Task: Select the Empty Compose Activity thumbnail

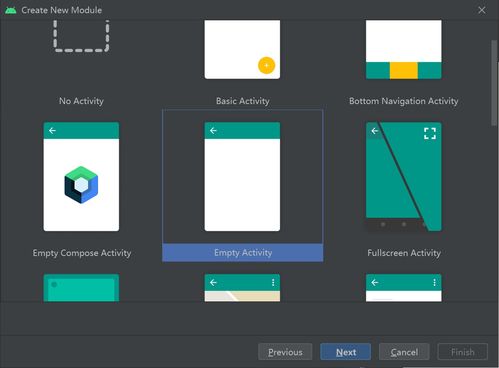Action: click(81, 177)
